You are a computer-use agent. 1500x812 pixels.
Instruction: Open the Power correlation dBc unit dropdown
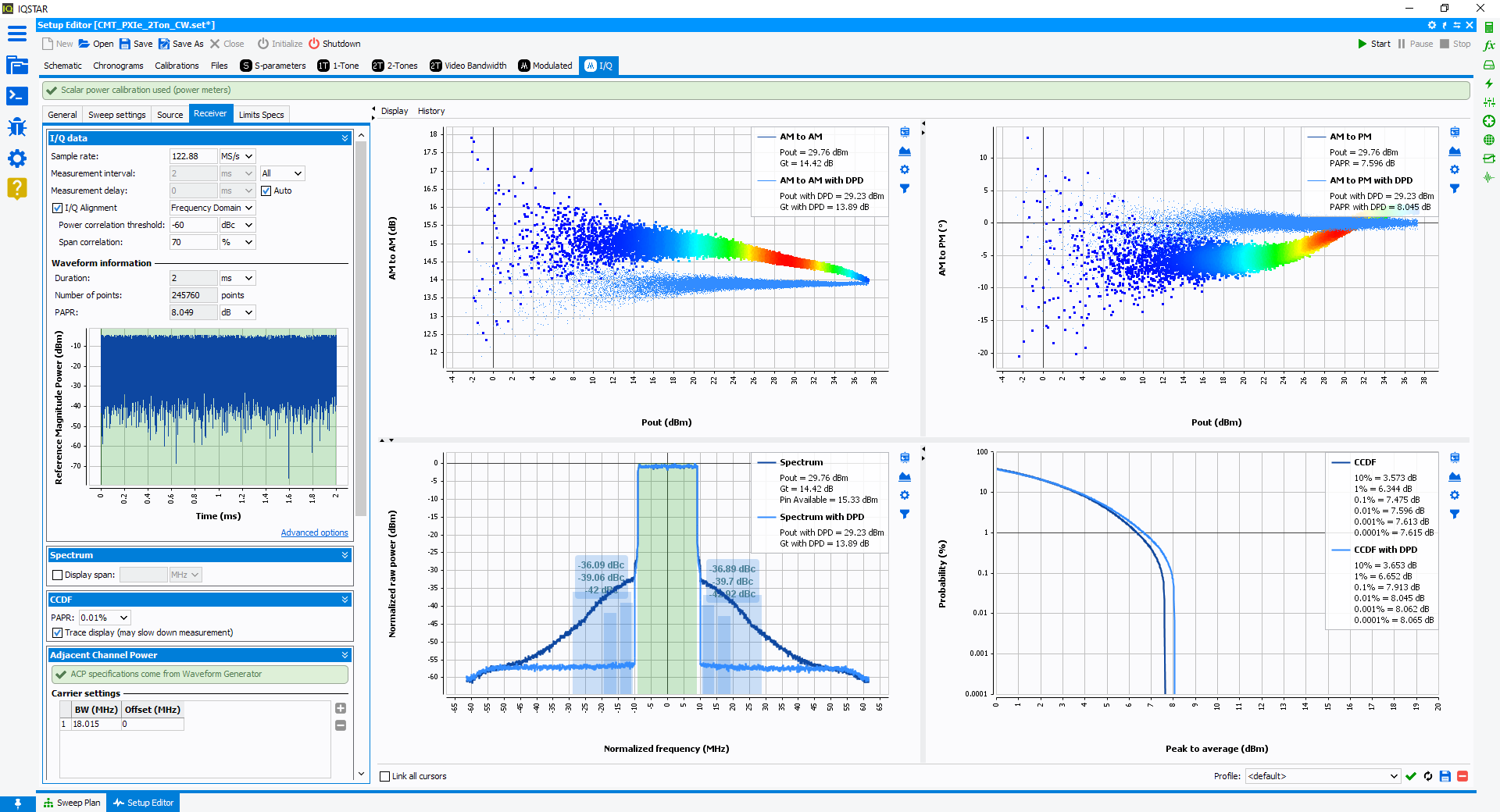(x=237, y=225)
